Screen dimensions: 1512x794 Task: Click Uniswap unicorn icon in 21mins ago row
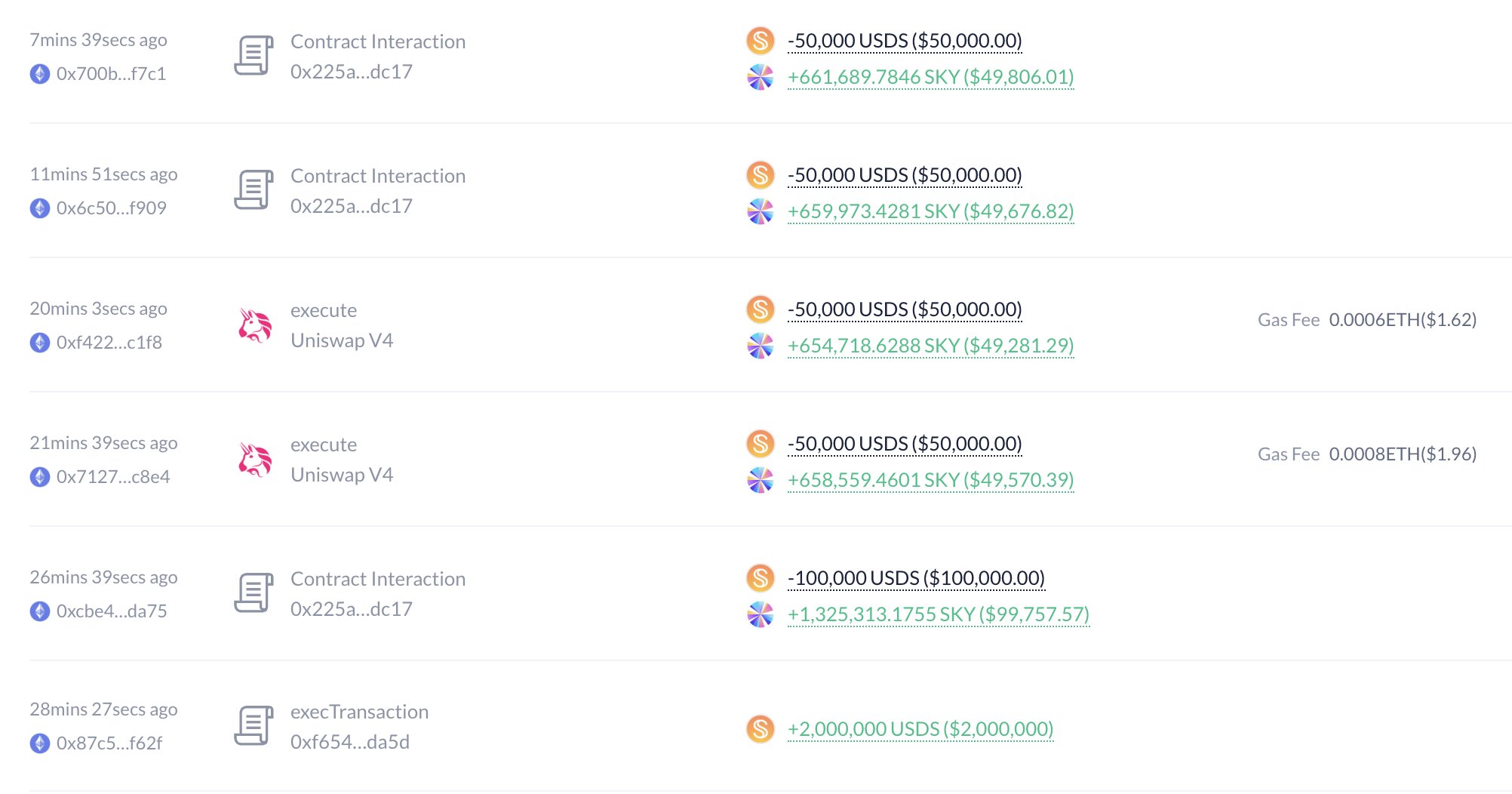pos(254,460)
